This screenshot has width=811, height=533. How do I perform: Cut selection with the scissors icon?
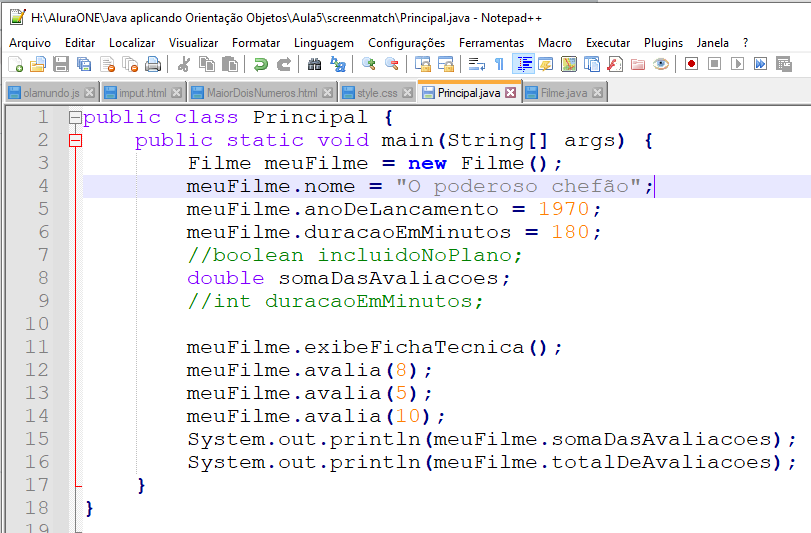[x=183, y=64]
